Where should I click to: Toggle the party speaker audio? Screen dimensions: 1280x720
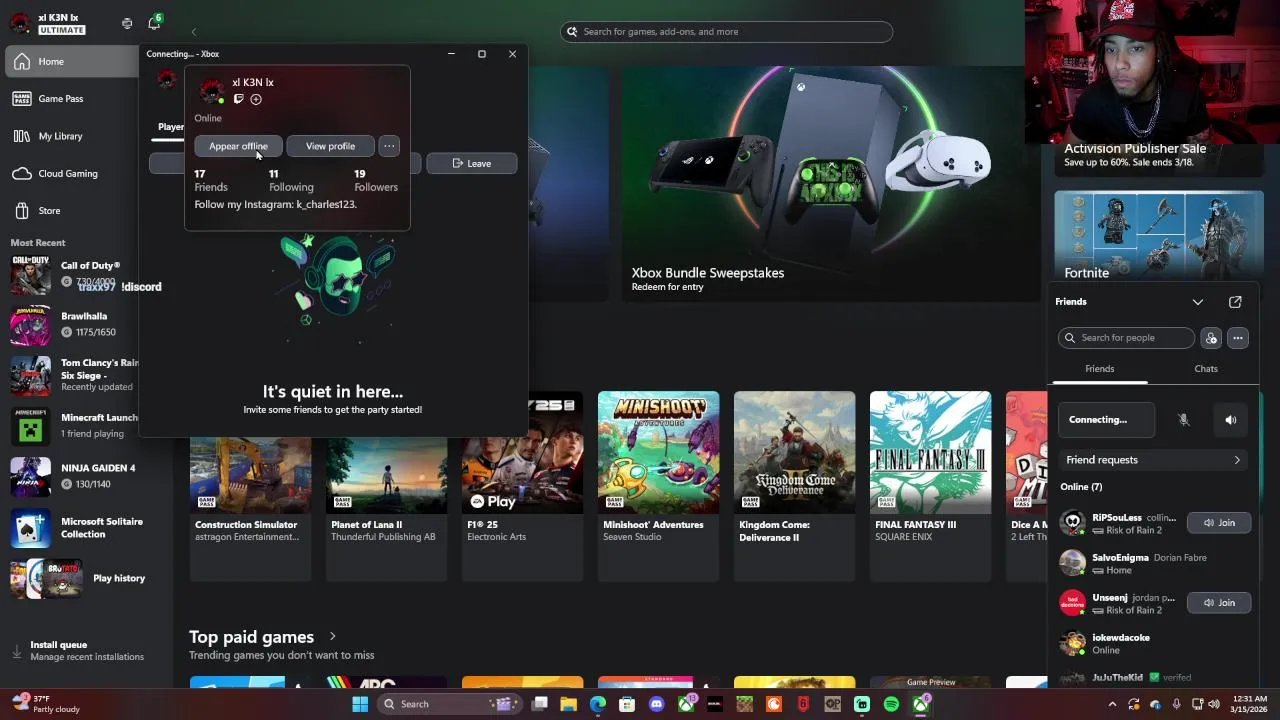pyautogui.click(x=1231, y=420)
